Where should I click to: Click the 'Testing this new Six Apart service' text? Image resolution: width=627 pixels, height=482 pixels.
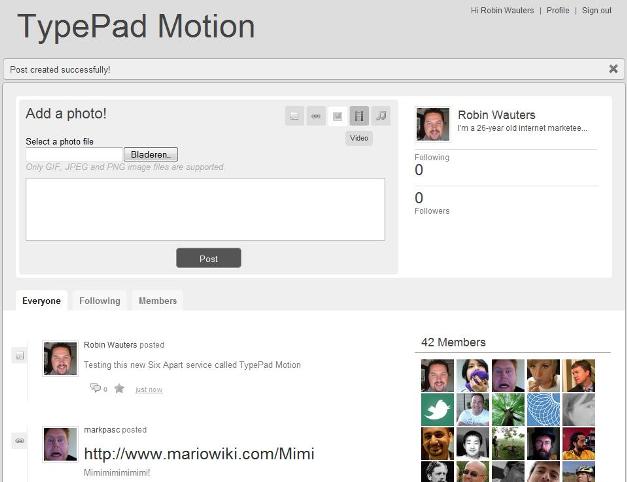(192, 365)
